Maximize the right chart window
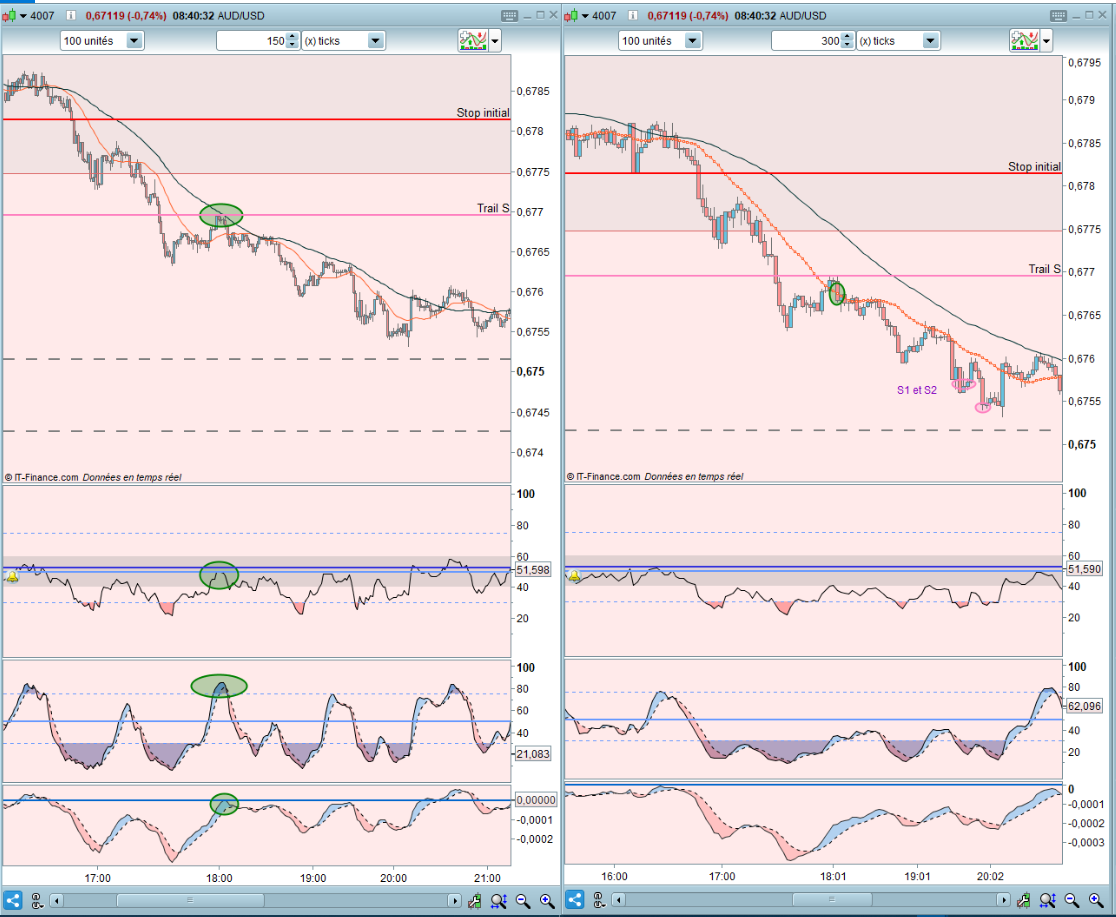Screen dimensions: 1116x917 pos(1089,15)
